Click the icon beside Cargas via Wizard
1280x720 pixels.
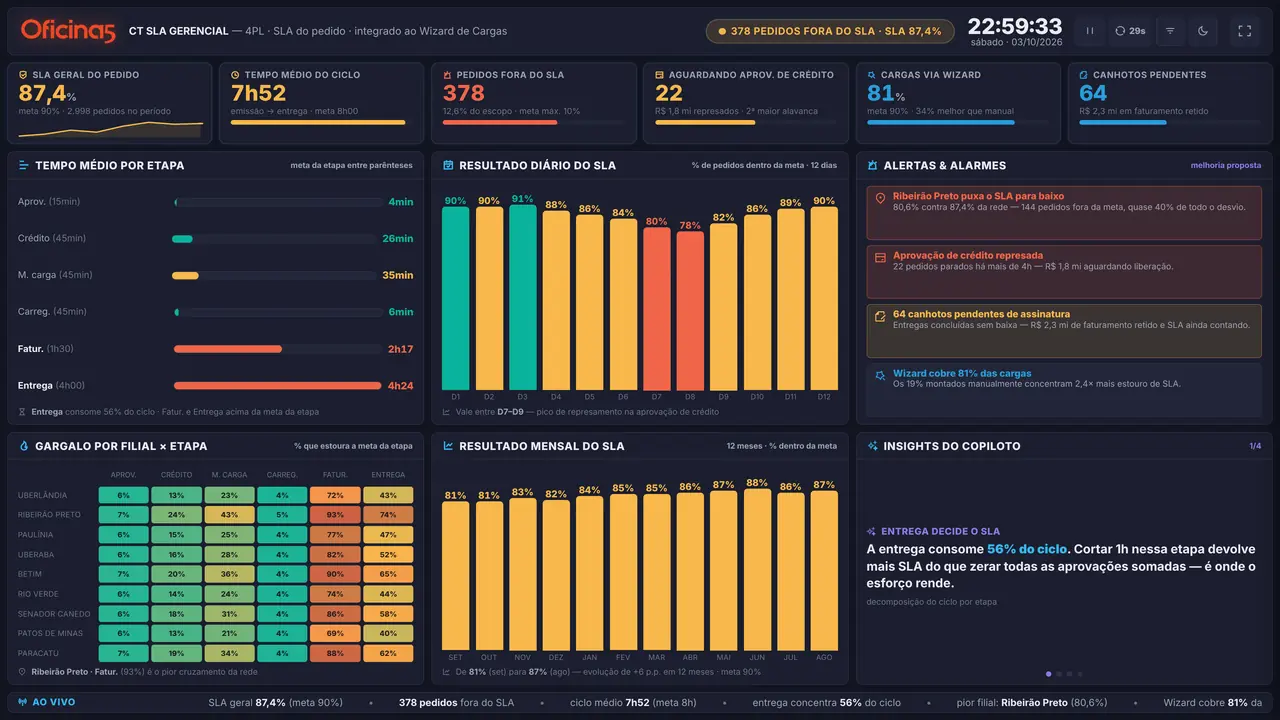pyautogui.click(x=871, y=75)
